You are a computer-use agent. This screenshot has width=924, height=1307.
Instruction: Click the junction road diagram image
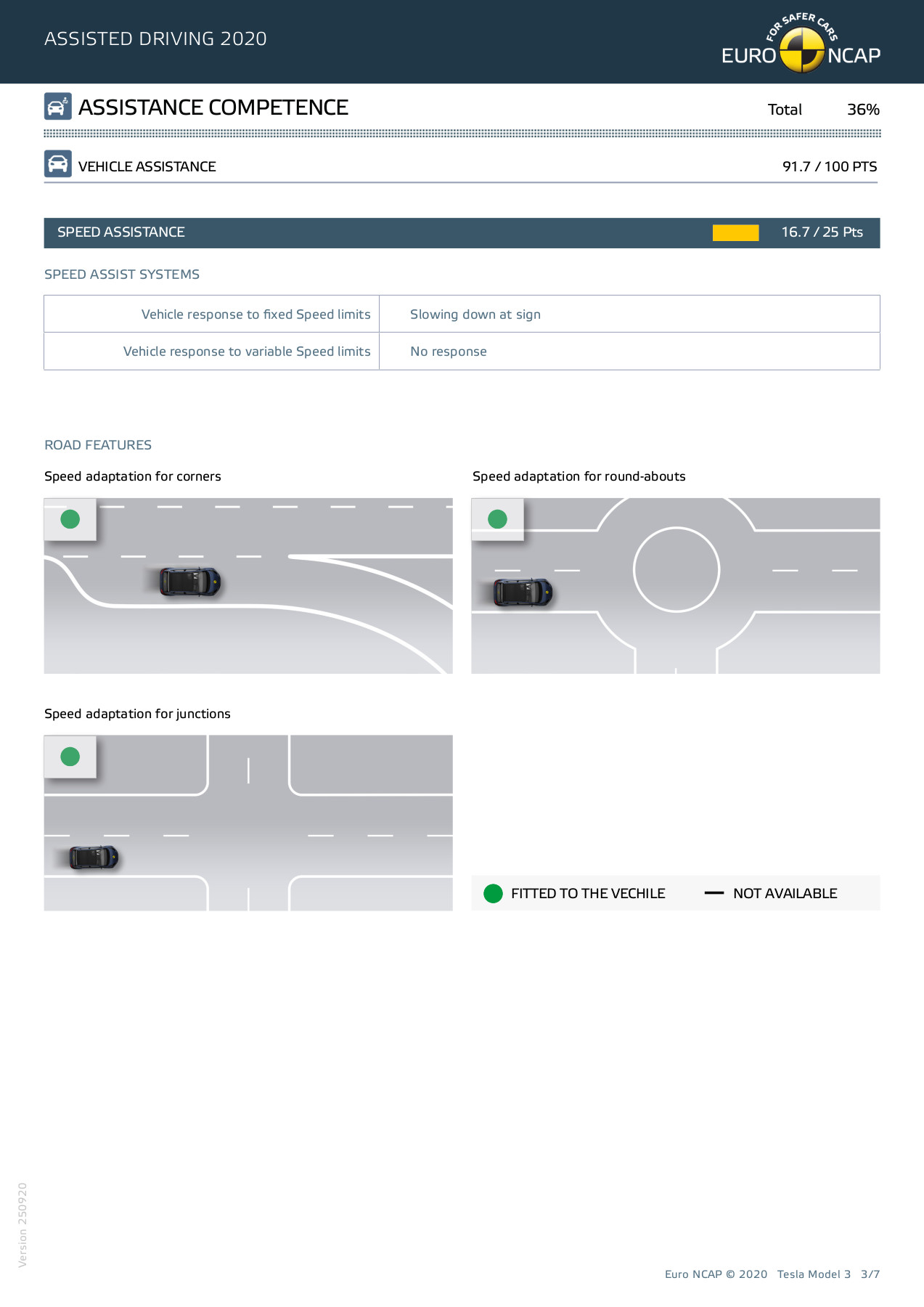248,823
